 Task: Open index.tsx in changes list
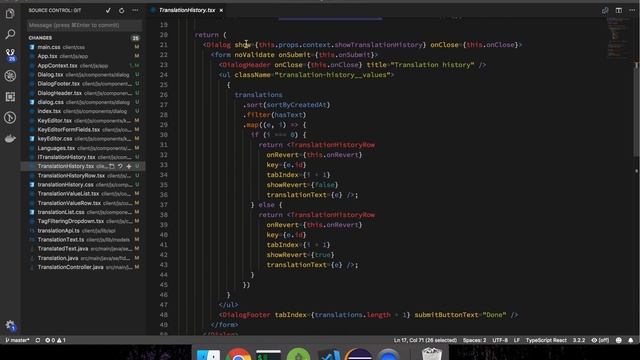[x=84, y=111]
